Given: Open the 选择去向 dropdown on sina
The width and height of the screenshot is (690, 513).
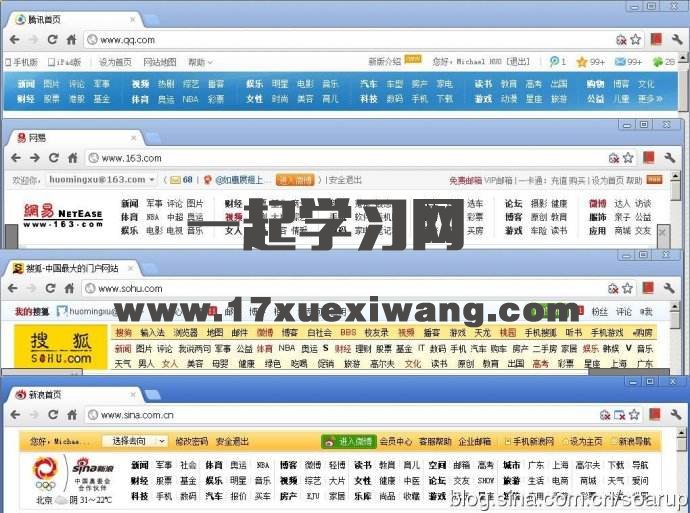Looking at the screenshot, I should pyautogui.click(x=134, y=441).
